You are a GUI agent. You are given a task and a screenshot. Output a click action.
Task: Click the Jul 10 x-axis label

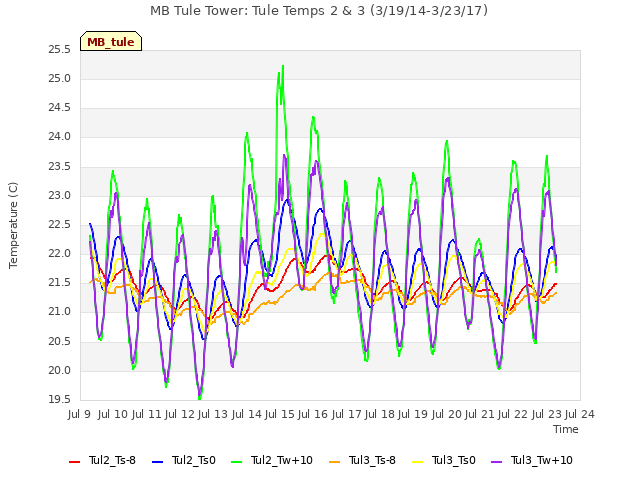[x=113, y=414]
